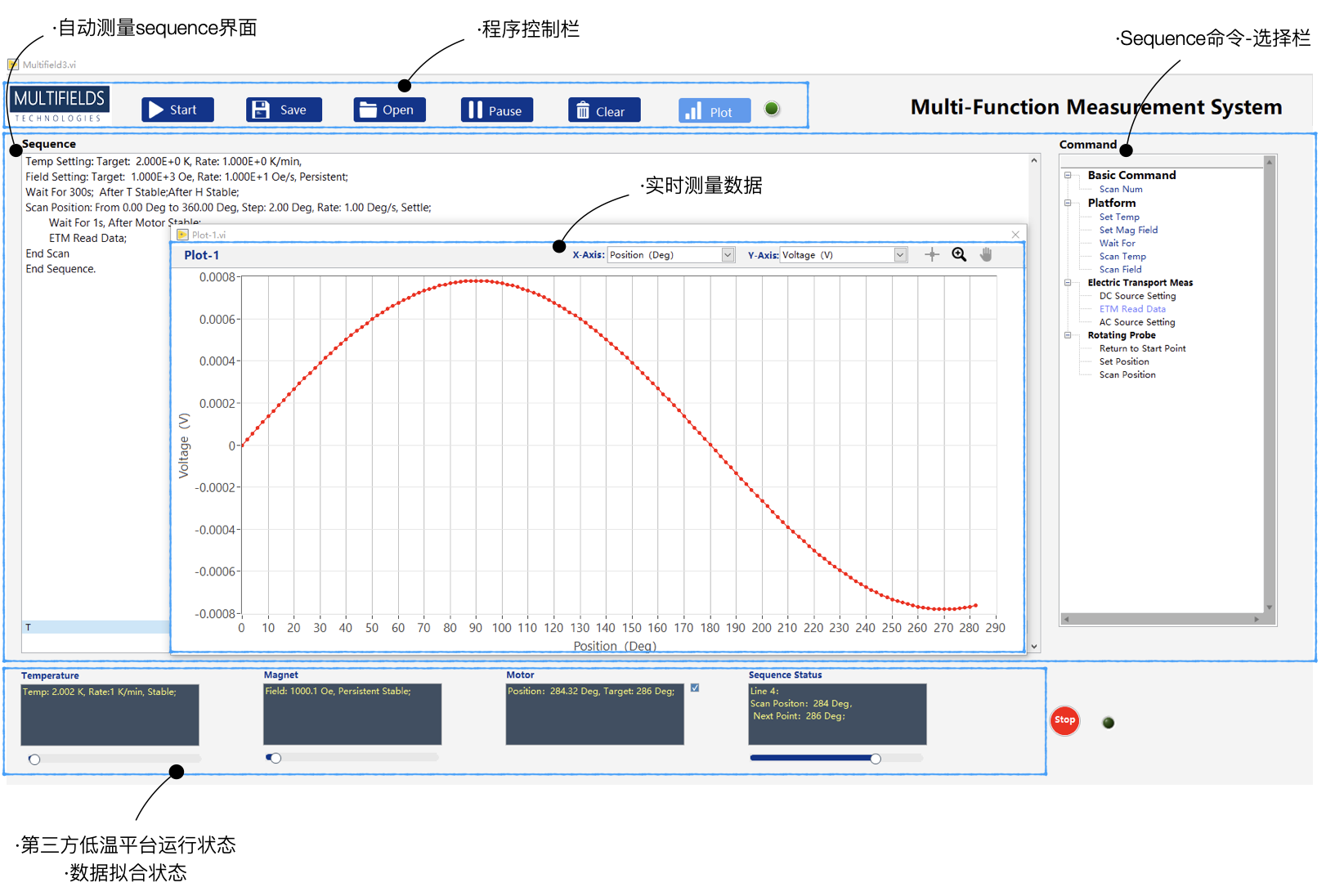Click the Set Mag Field command
Screen dimensions: 1326x896
1128,231
